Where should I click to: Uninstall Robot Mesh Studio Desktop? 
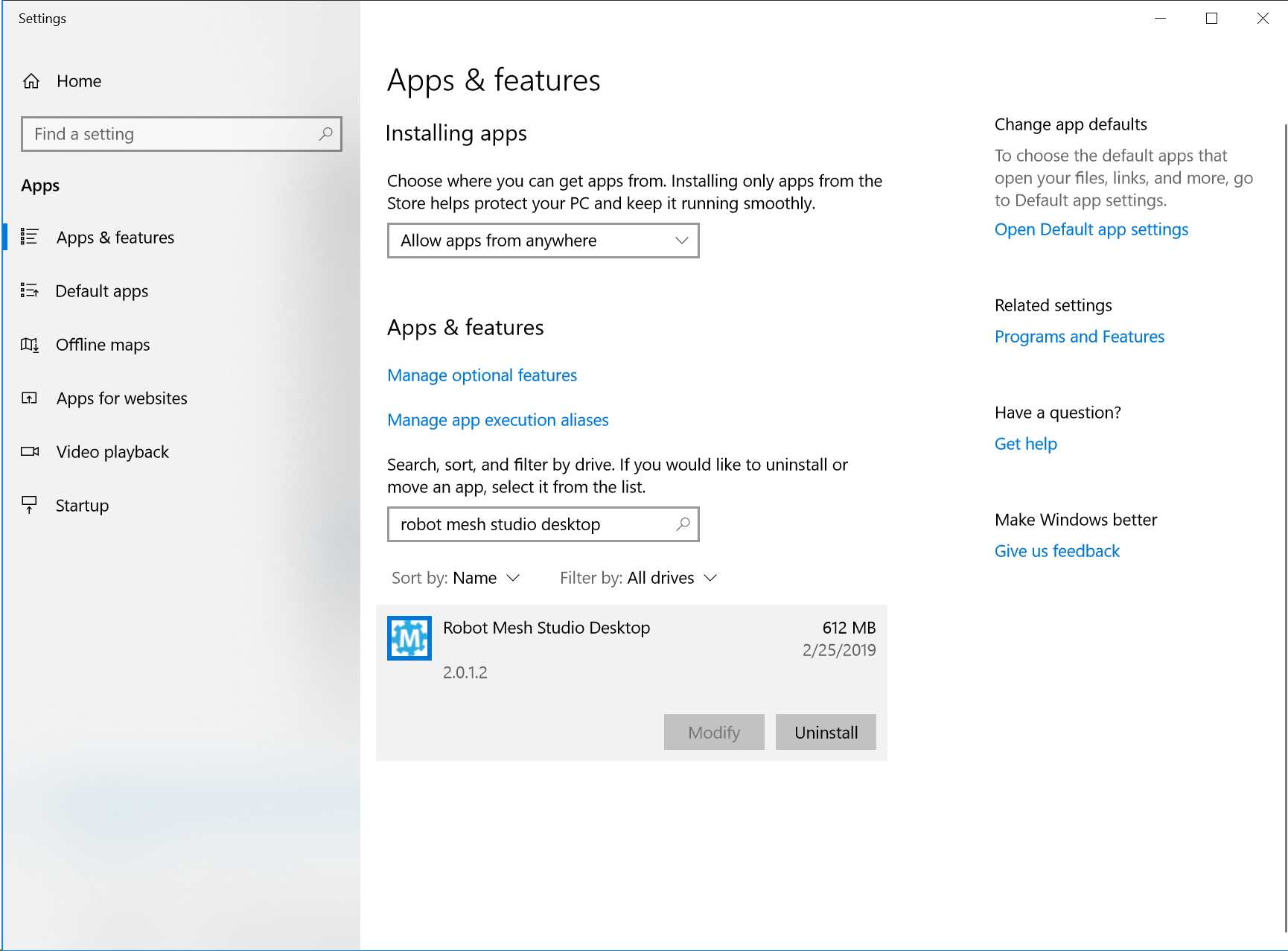826,732
